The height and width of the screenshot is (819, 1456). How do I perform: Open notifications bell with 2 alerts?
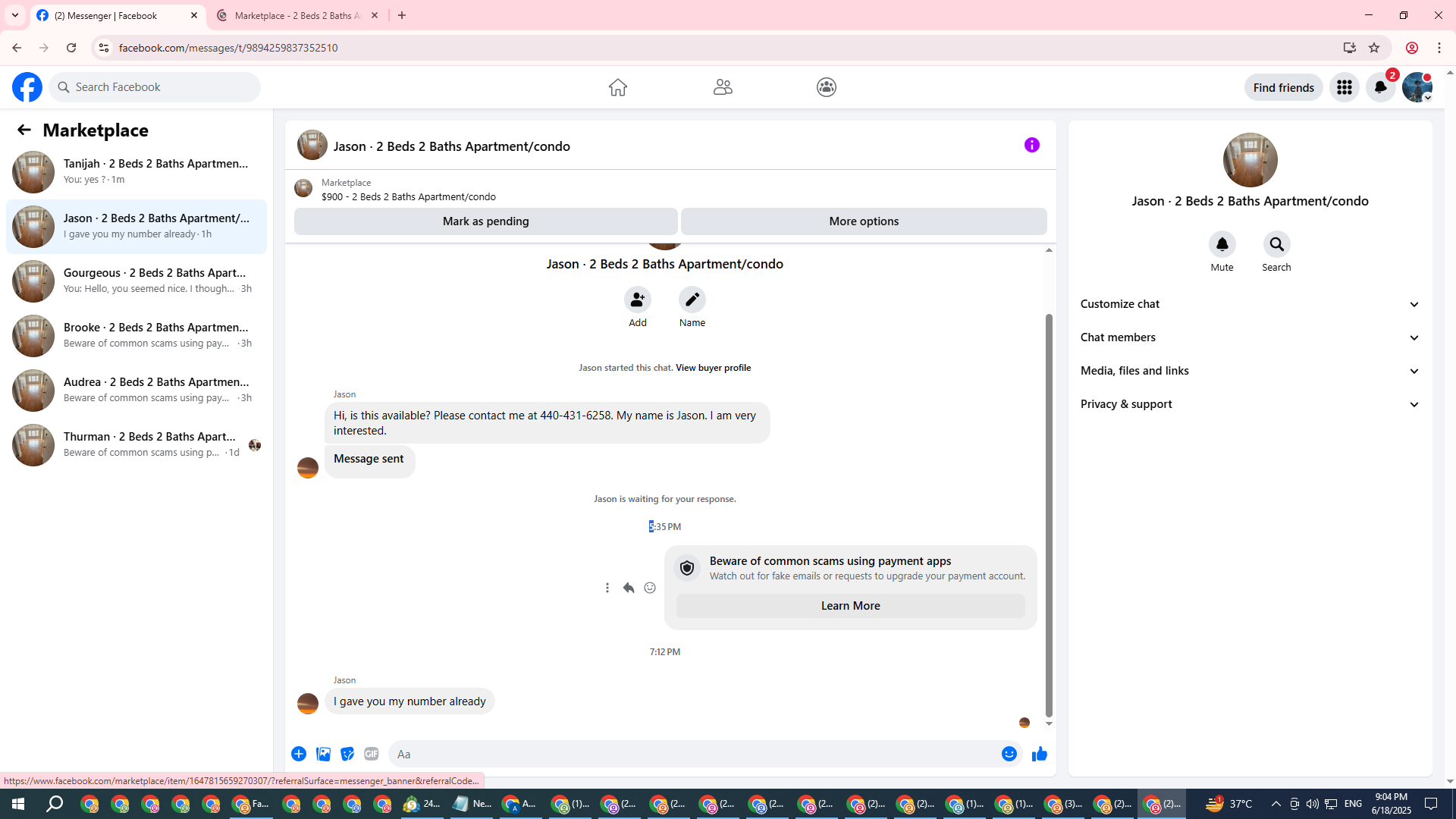tap(1381, 87)
